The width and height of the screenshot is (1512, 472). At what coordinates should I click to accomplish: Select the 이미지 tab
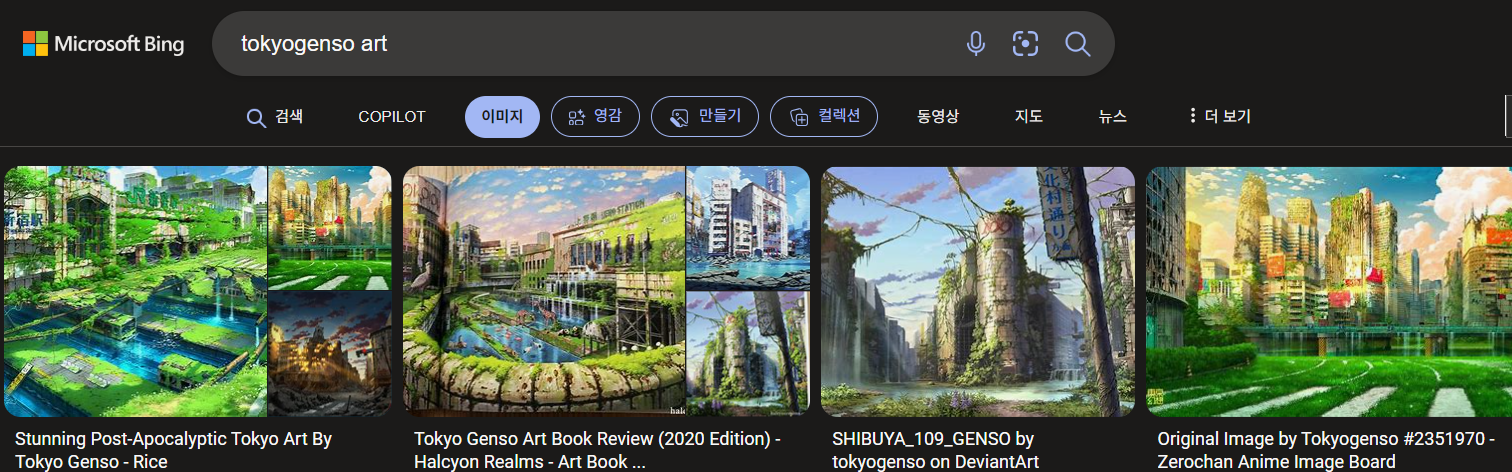(502, 117)
